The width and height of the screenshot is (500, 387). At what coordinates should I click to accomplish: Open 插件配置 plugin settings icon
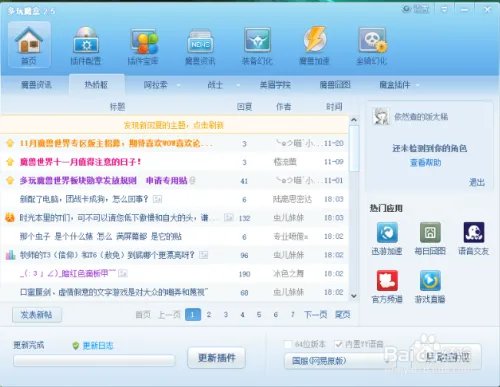[86, 45]
